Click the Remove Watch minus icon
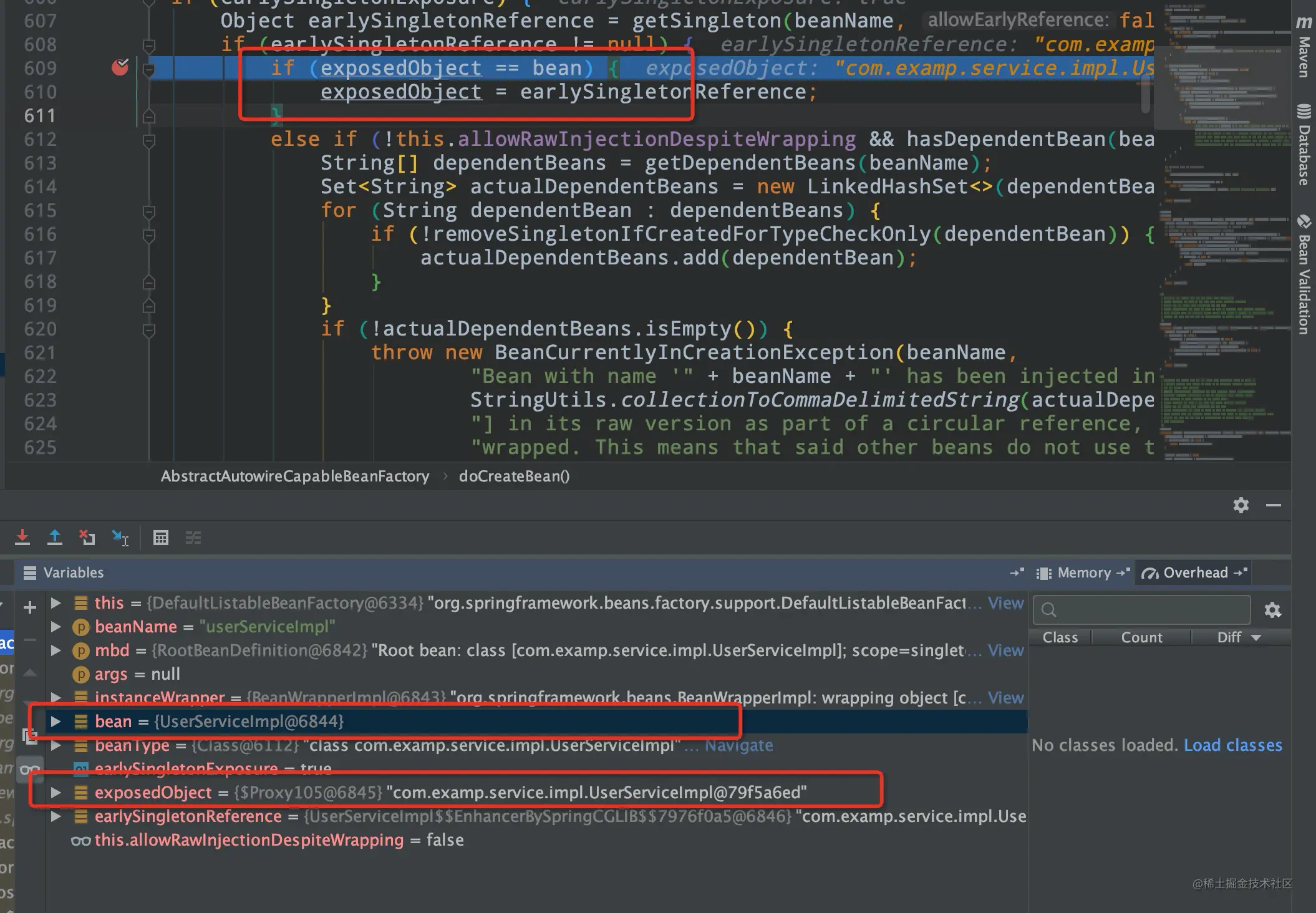The image size is (1316, 913). (x=30, y=639)
